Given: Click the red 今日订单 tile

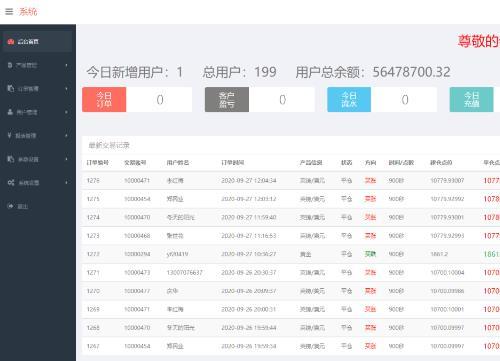Looking at the screenshot, I should click(x=104, y=100).
